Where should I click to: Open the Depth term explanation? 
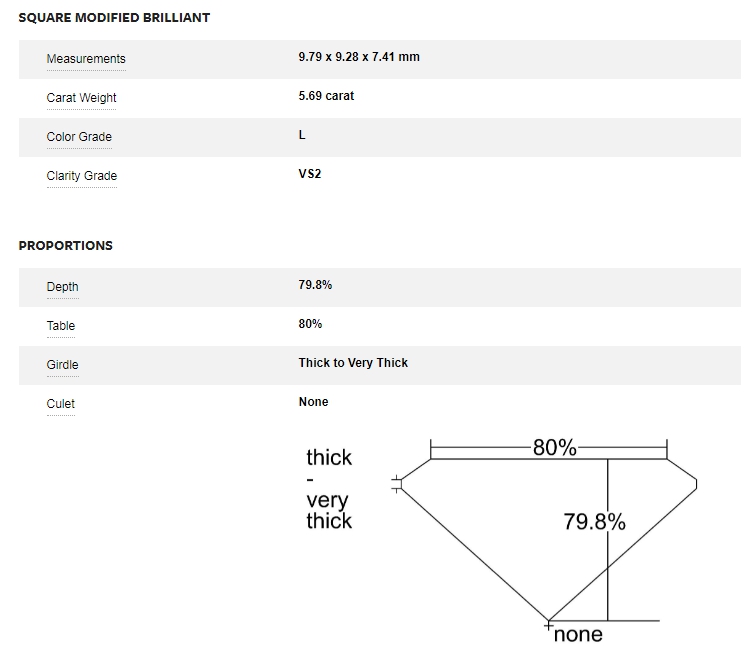click(62, 287)
